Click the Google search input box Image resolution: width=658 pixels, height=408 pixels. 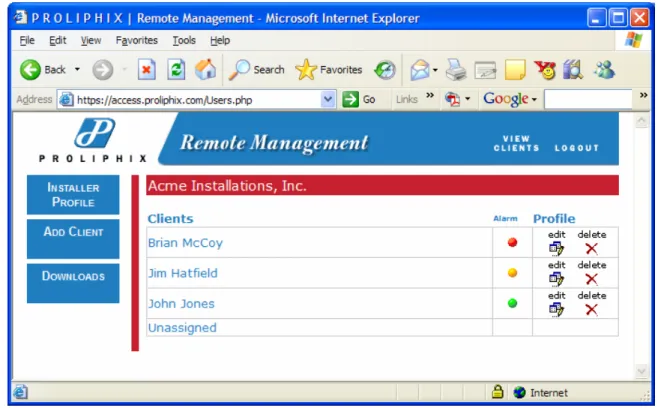588,99
